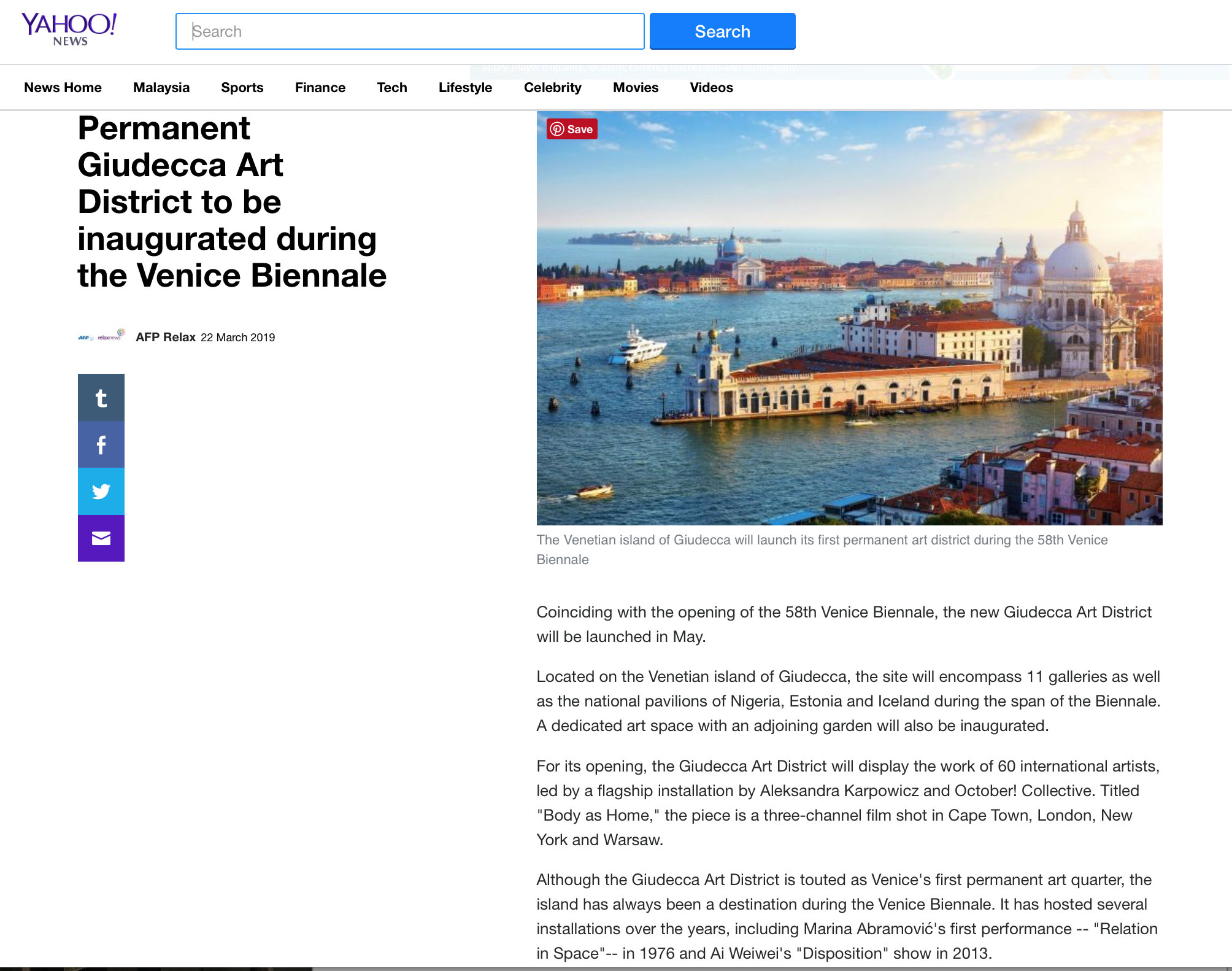
Task: Click the blue Search button
Action: pyautogui.click(x=722, y=31)
